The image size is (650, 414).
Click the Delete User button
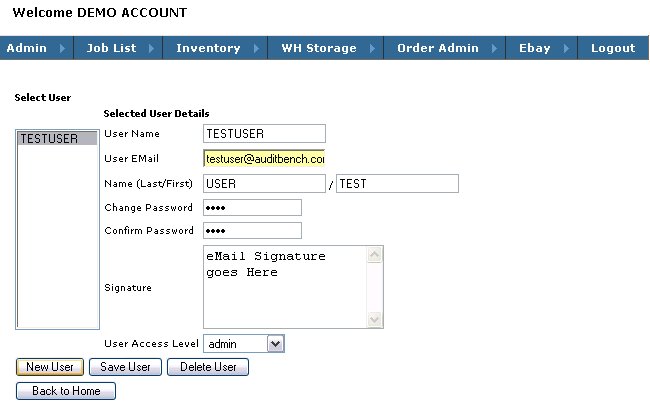tap(208, 367)
